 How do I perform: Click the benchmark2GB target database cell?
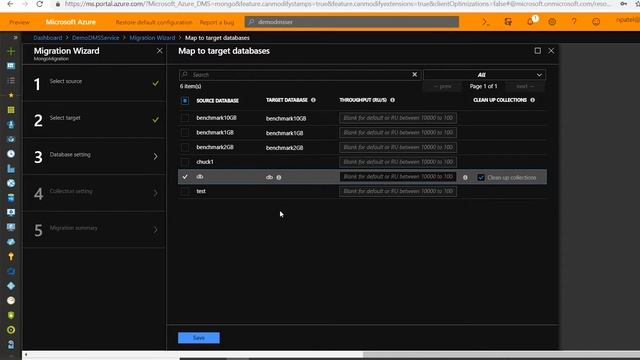284,148
